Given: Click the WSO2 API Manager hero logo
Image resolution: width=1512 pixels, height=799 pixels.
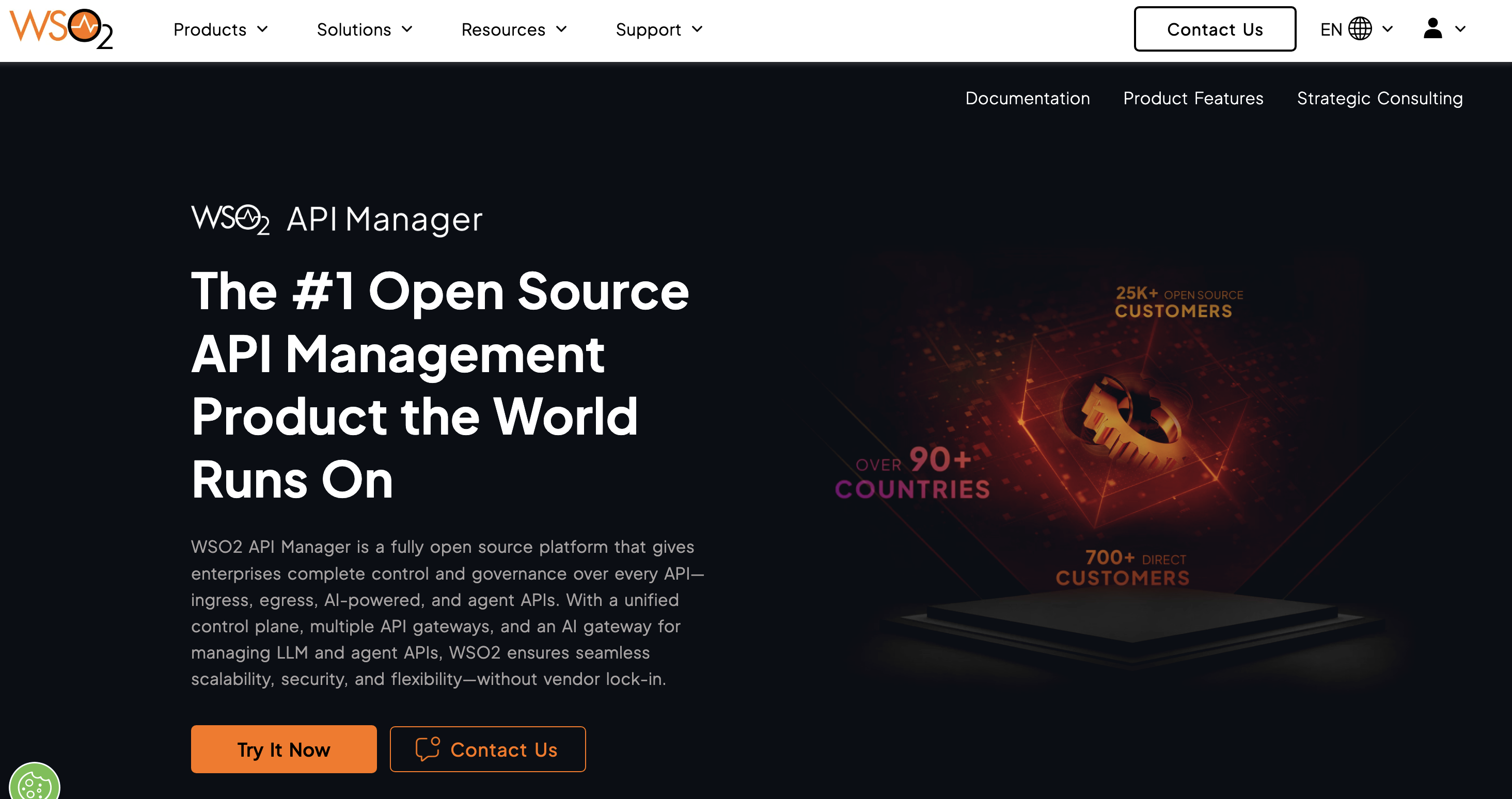Looking at the screenshot, I should [336, 219].
